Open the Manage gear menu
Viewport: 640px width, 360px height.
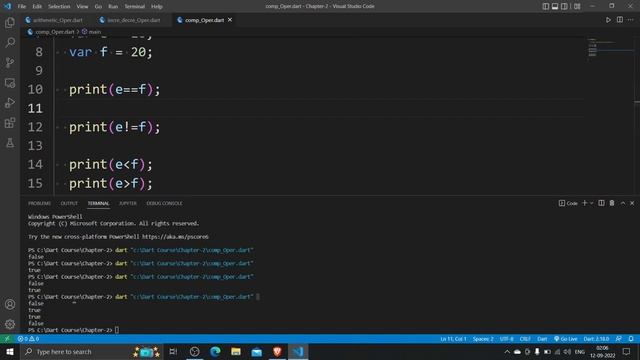click(x=10, y=324)
